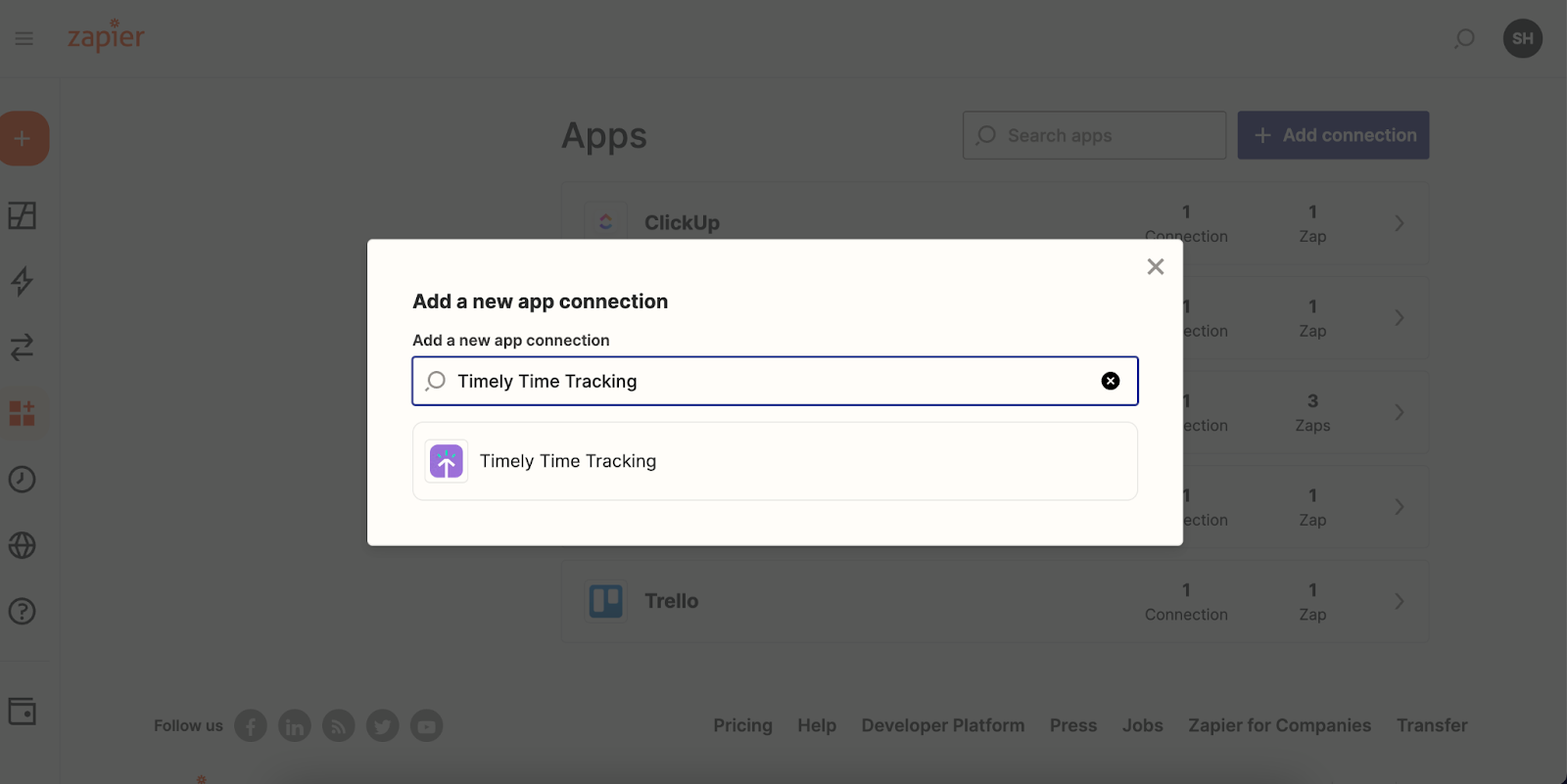Open the Twitter follow icon
The image size is (1567, 784).
click(x=383, y=725)
